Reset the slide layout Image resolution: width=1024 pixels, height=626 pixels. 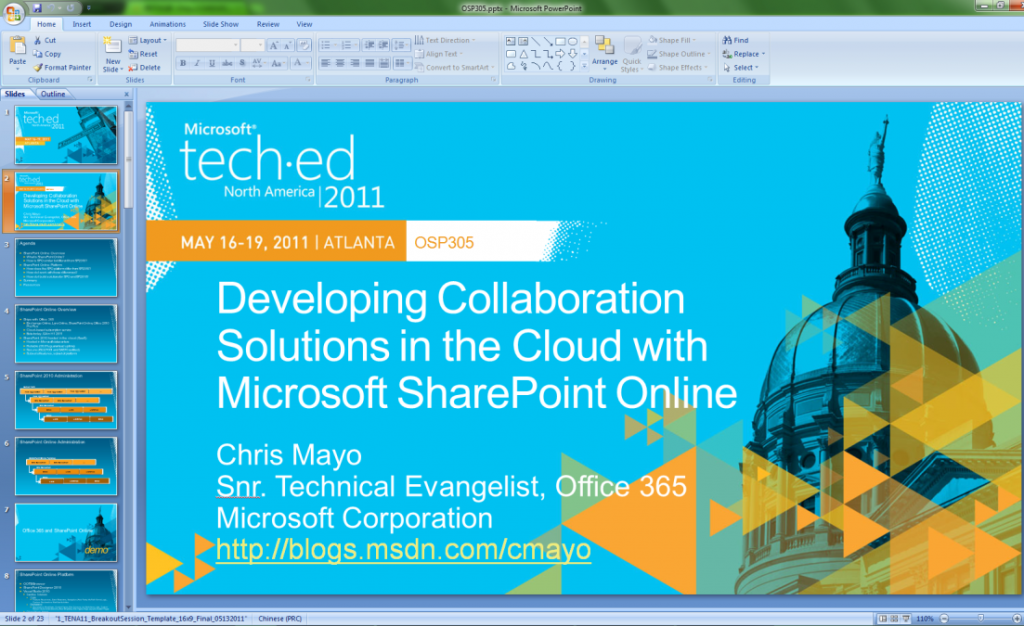(x=144, y=54)
